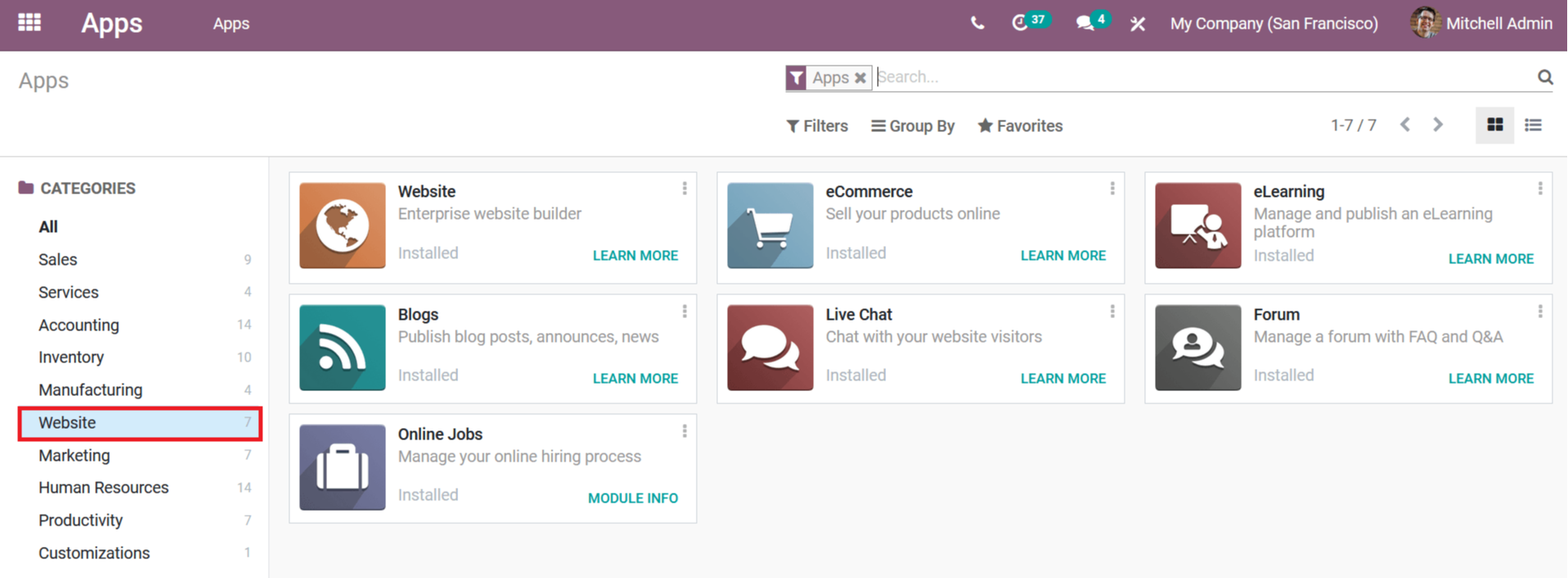Click the Online Jobs briefcase icon

coord(343,467)
